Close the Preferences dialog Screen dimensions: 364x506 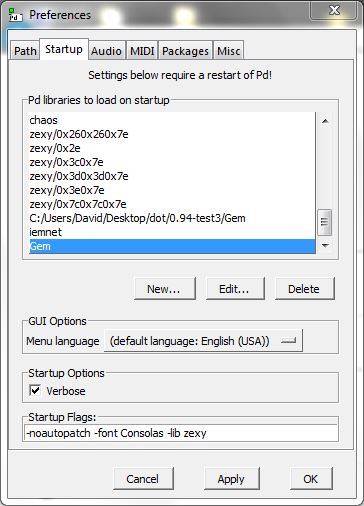click(334, 11)
